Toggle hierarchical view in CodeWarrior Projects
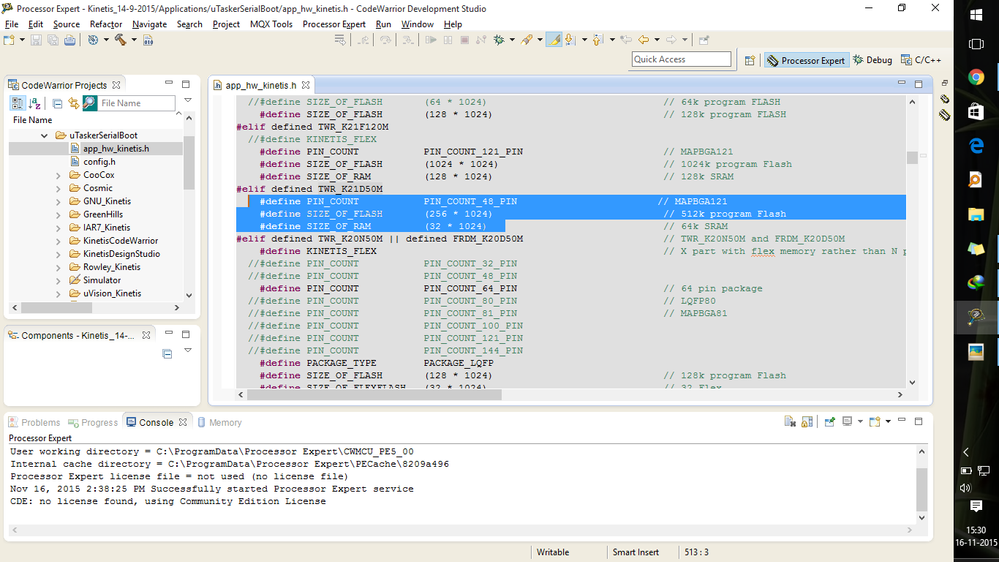The height and width of the screenshot is (562, 999). coord(17,103)
